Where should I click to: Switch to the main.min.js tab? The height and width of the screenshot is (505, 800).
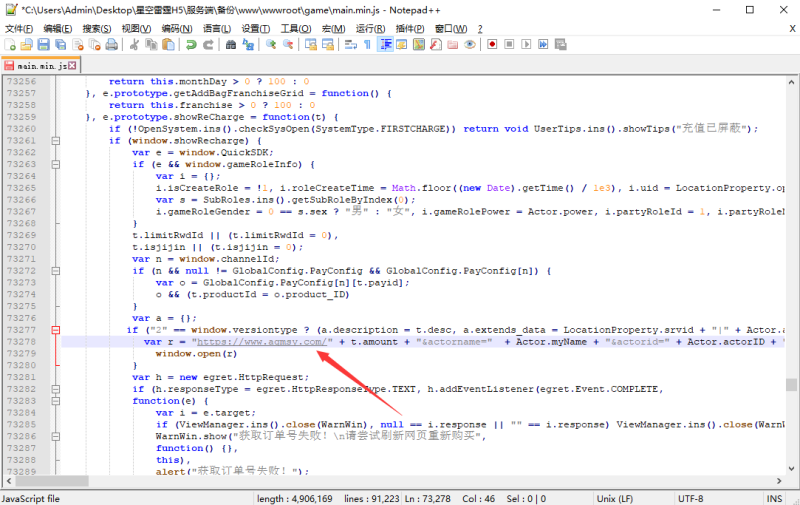40,66
